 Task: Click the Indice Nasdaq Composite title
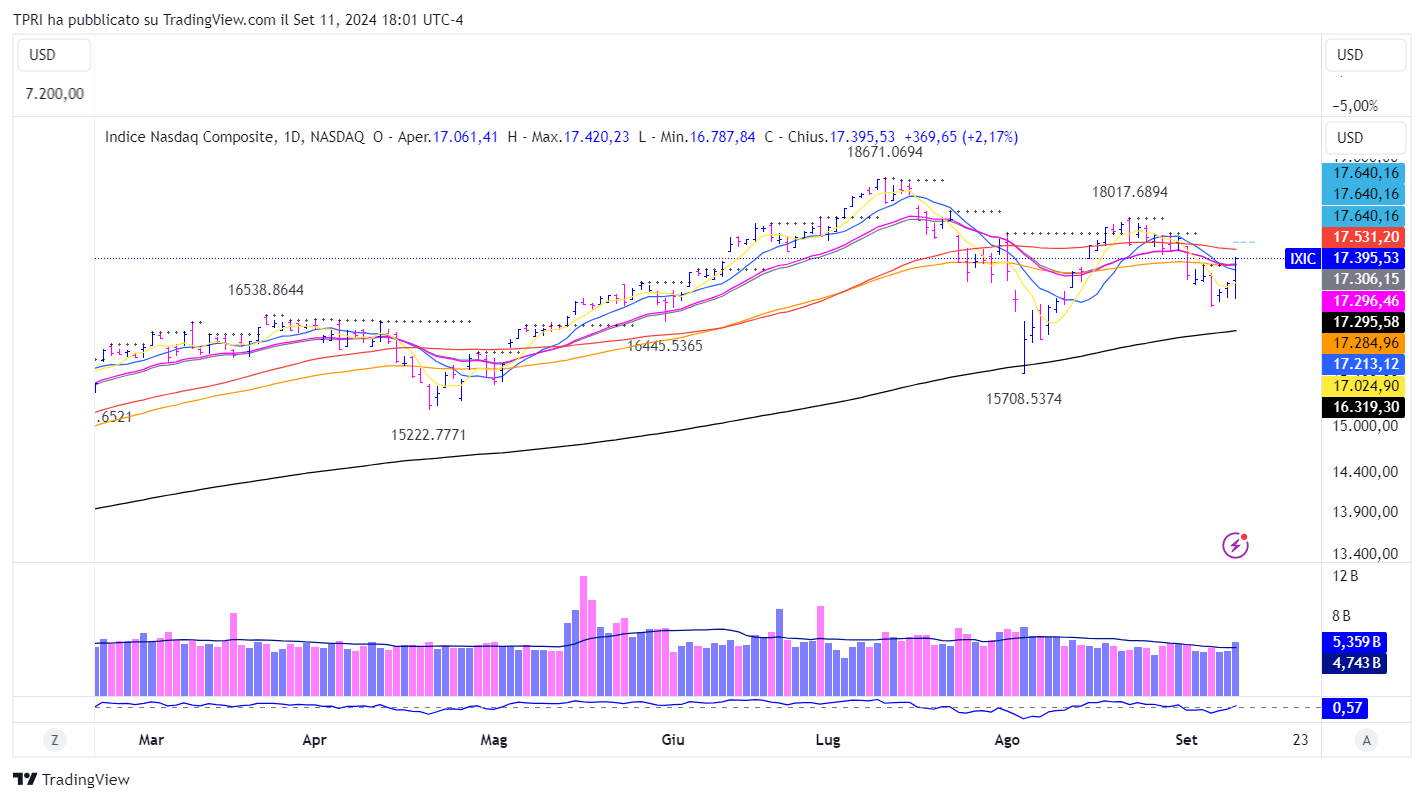(189, 137)
